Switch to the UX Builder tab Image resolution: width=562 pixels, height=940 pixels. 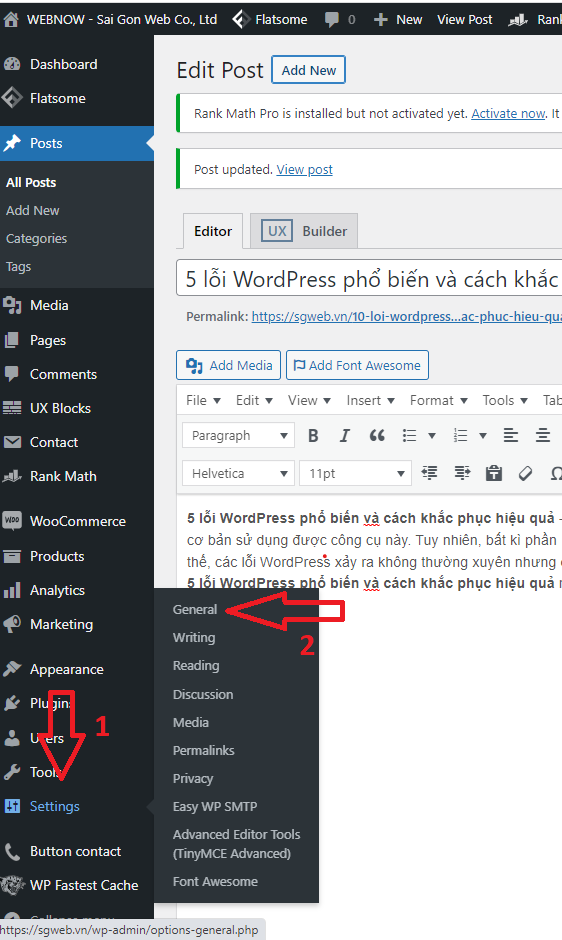point(304,231)
